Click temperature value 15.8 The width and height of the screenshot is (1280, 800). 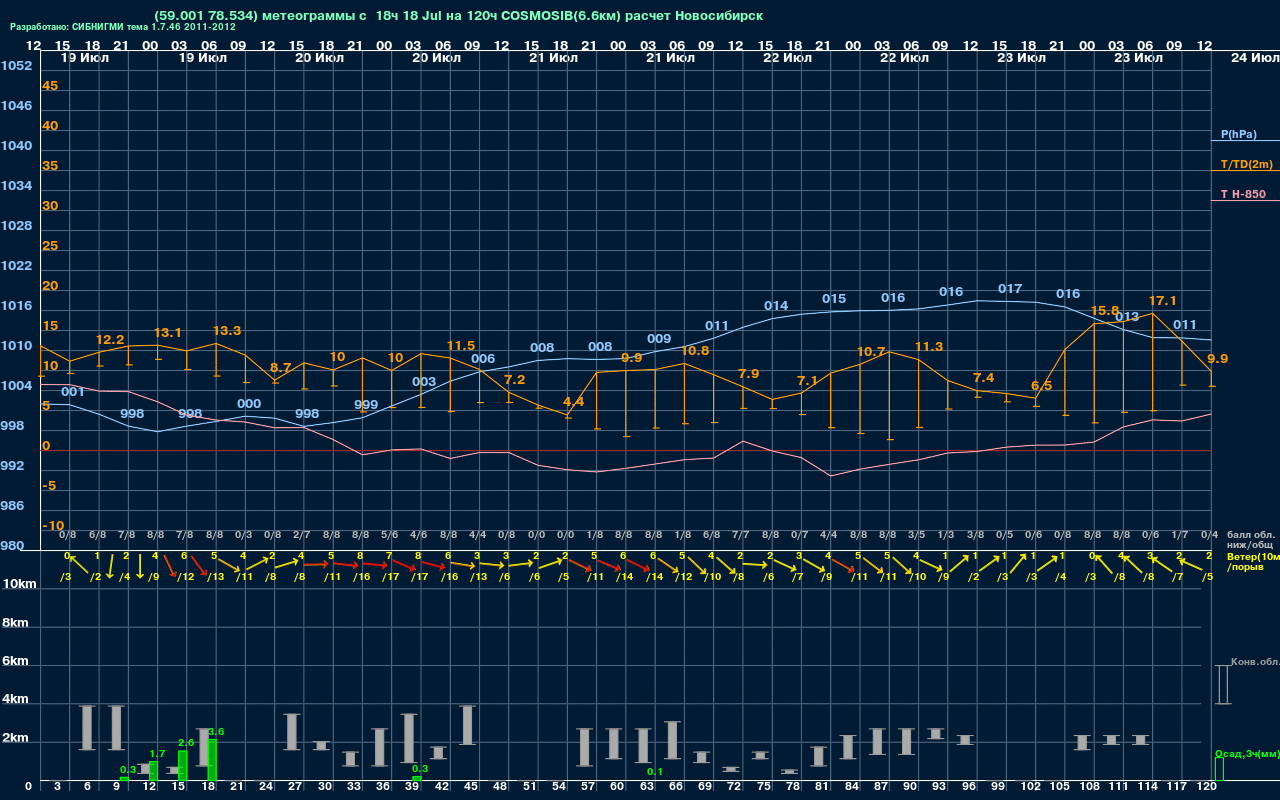1105,311
